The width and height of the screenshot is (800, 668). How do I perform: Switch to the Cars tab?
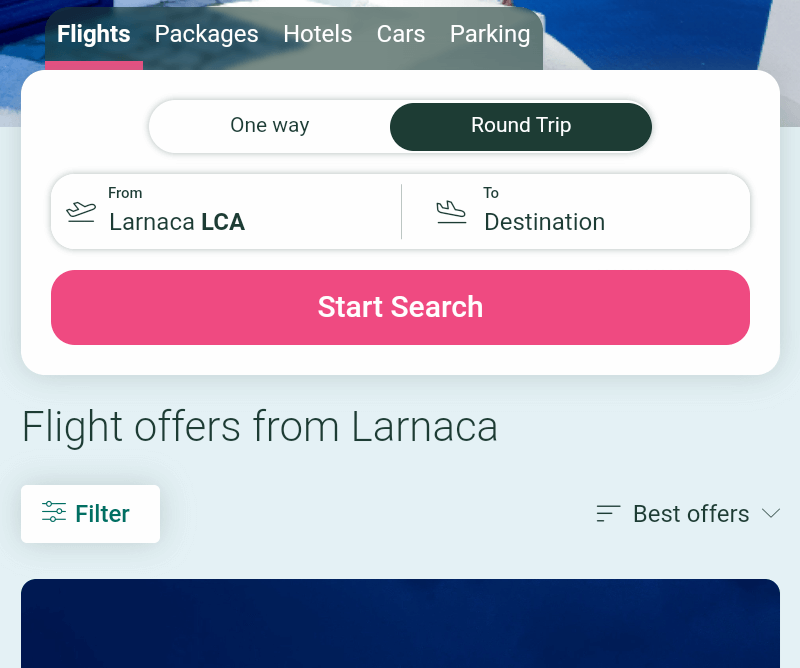pos(401,34)
